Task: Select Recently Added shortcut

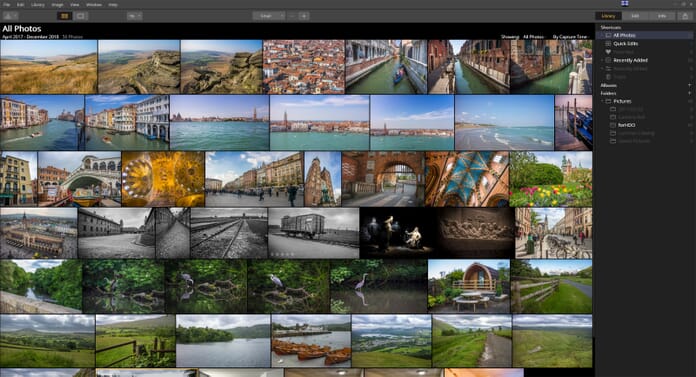Action: pyautogui.click(x=630, y=60)
